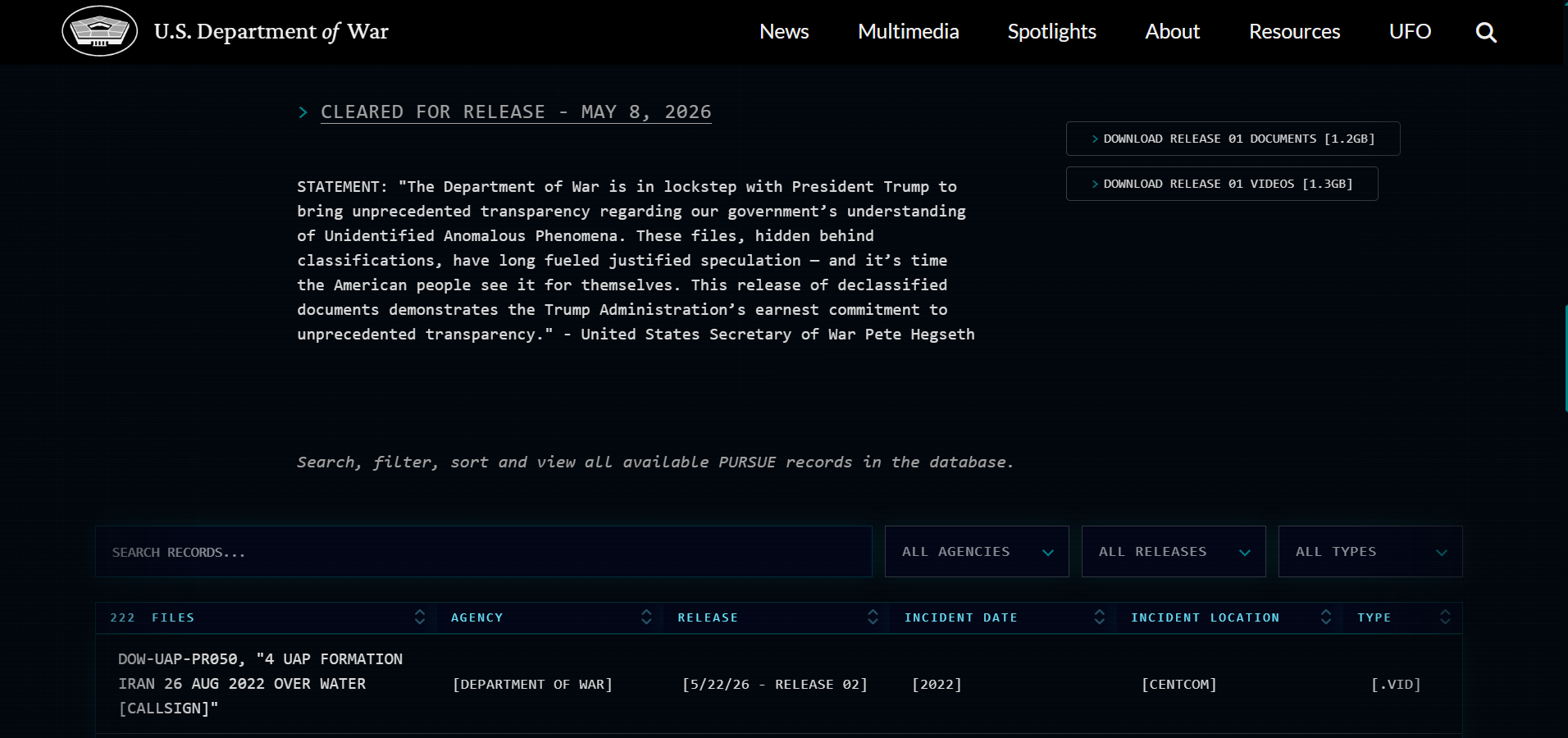Sort by Files column arrows
Viewport: 1568px width, 738px height.
pyautogui.click(x=420, y=617)
